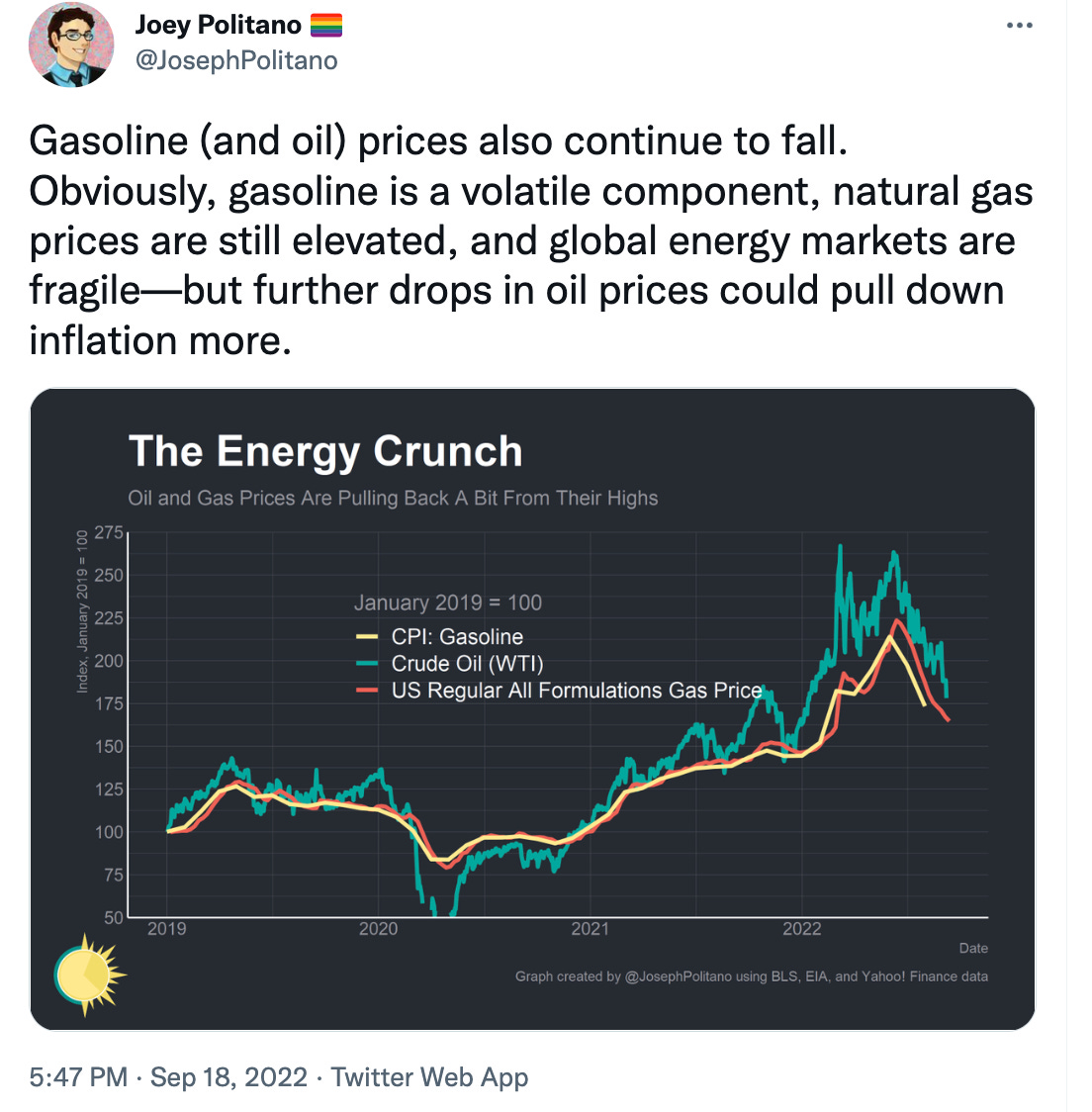Image resolution: width=1092 pixels, height=1112 pixels.
Task: Click the sun logo in the chart corner
Action: pyautogui.click(x=89, y=975)
